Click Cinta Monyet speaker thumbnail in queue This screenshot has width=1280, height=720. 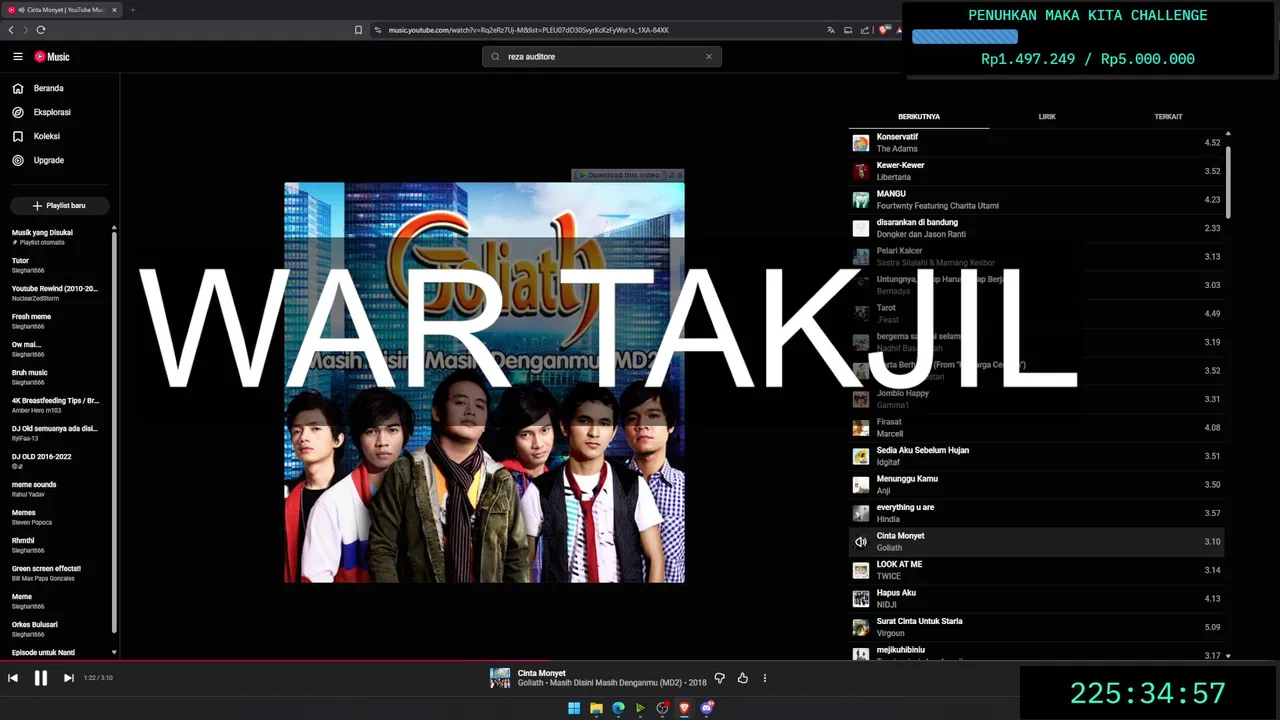pos(861,542)
